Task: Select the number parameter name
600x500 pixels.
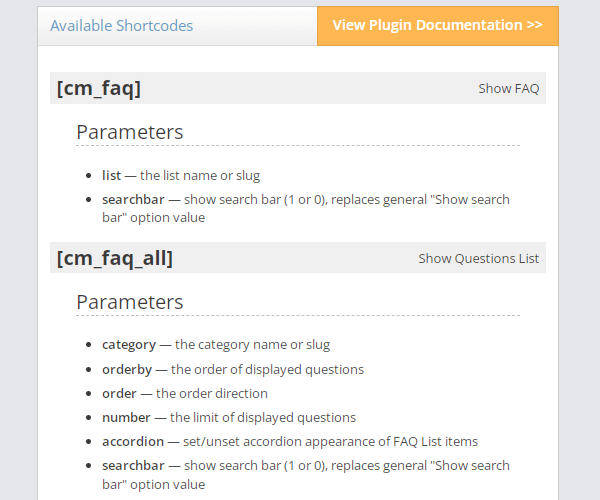Action: (x=126, y=417)
